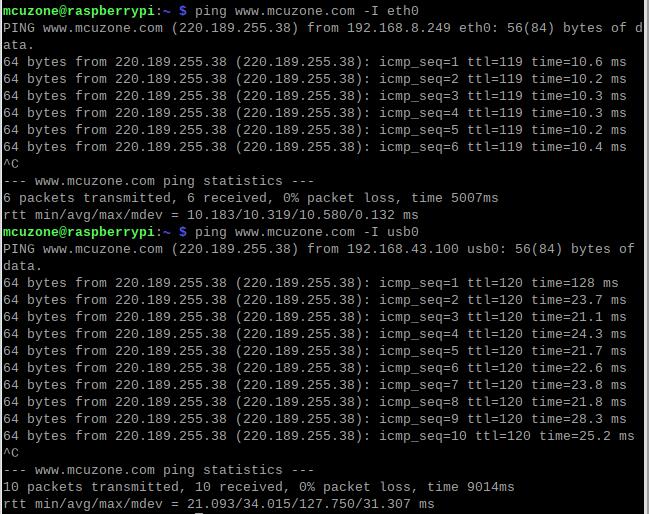Click the line '6 packets transmitted, 6 received'
The image size is (649, 514).
(250, 198)
